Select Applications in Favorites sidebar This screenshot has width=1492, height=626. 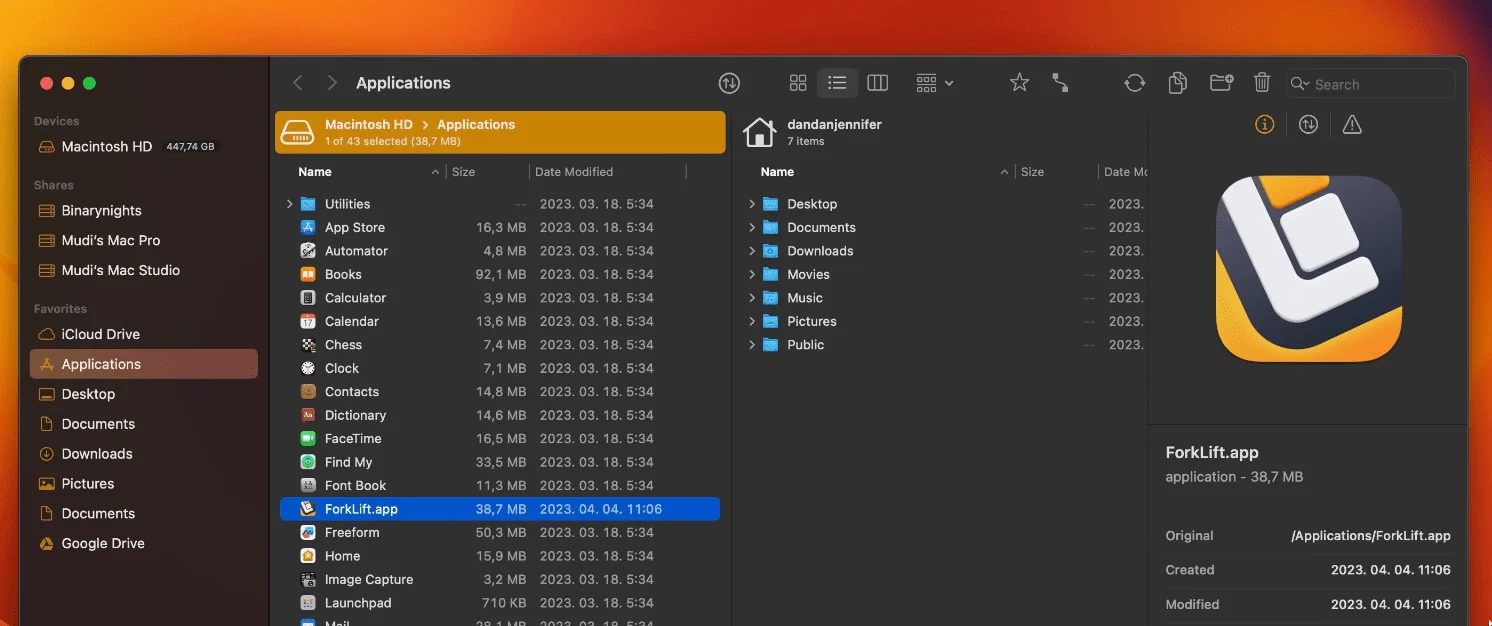coord(143,364)
